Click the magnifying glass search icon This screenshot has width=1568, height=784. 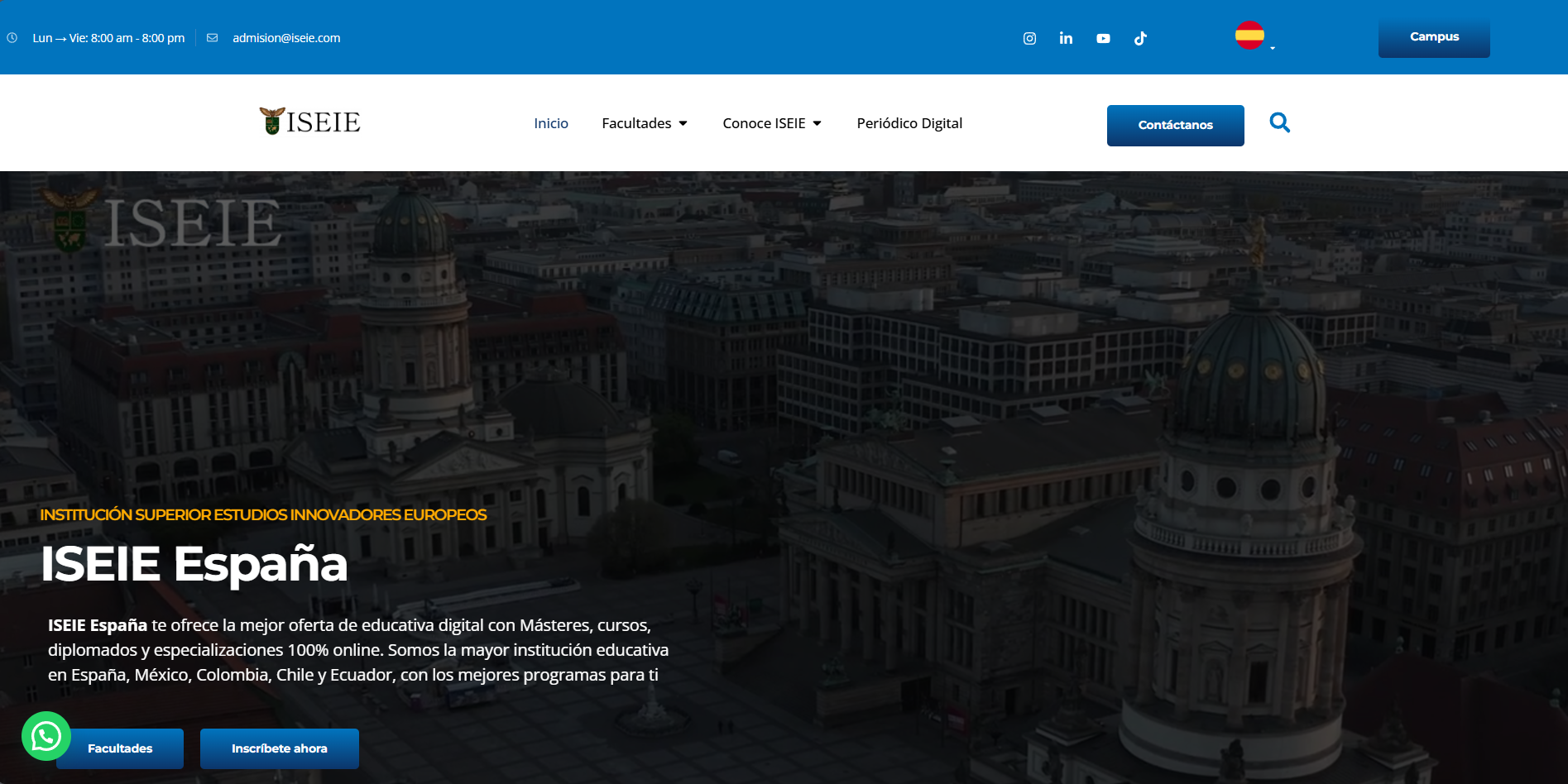1279,123
